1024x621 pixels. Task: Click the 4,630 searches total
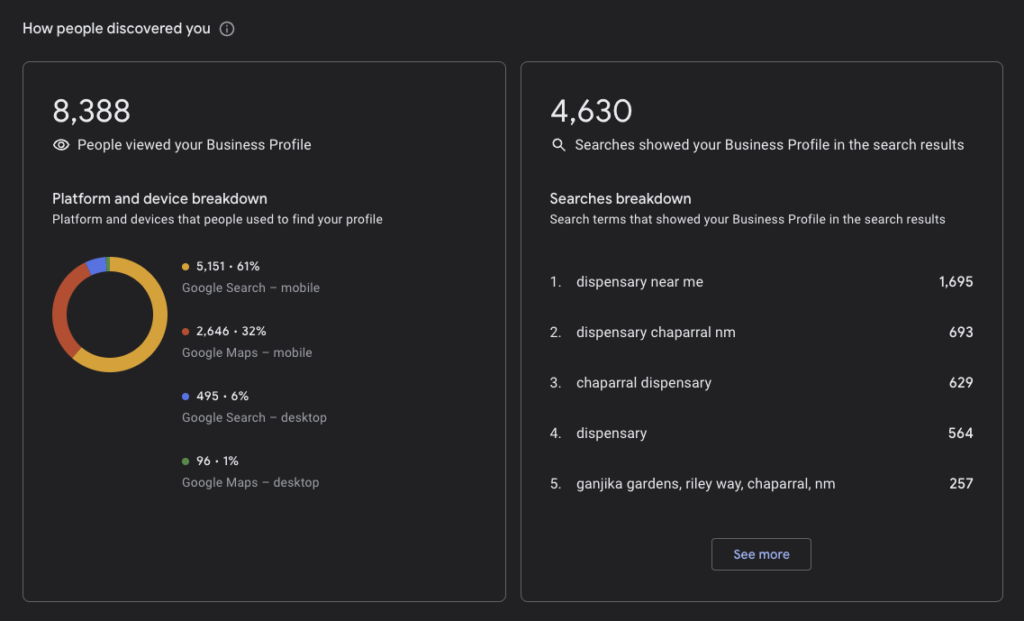pos(590,111)
